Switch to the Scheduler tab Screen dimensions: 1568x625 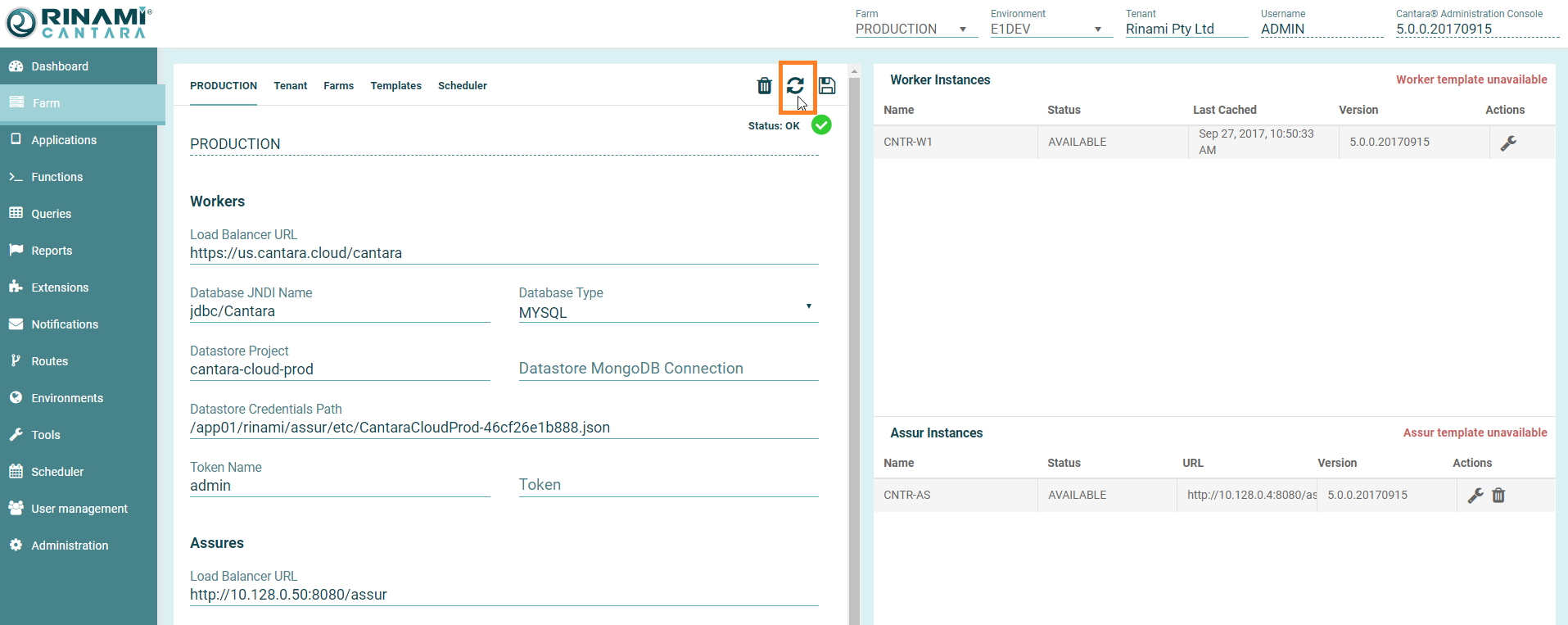coord(462,86)
